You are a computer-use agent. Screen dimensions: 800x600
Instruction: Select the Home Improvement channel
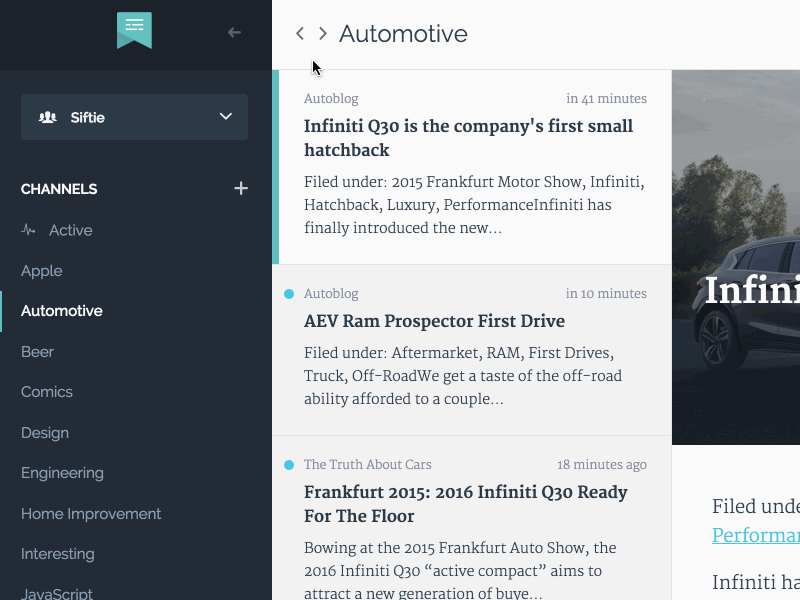tap(91, 513)
